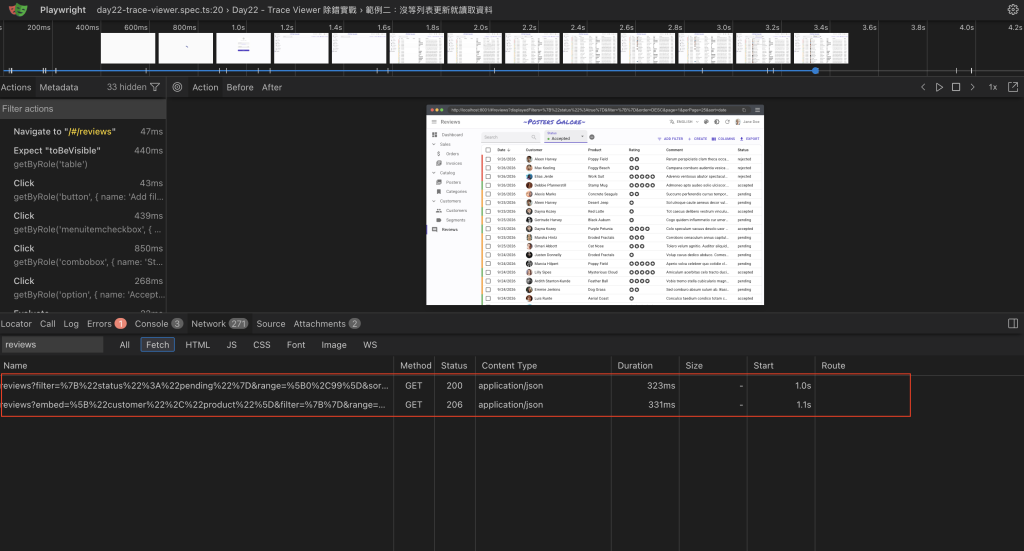
Task: Check the Debbie Pfannerstill row checkbox
Action: click(x=488, y=185)
